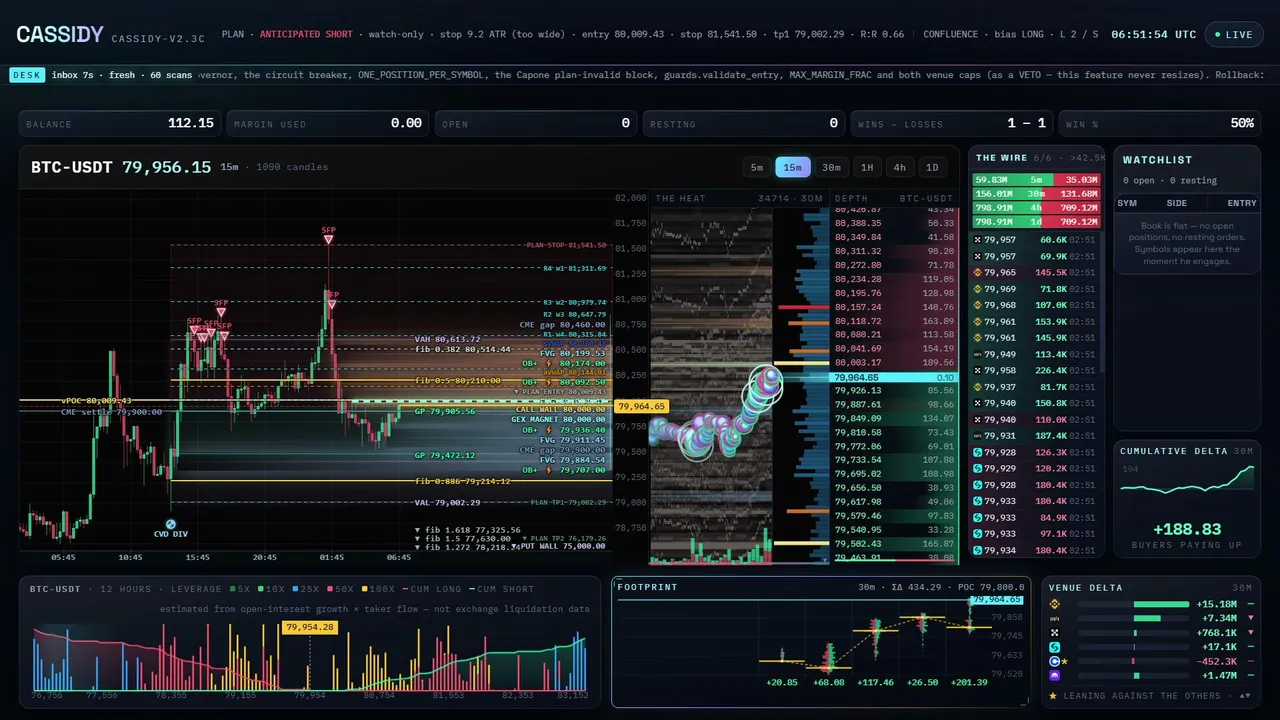Screen dimensions: 1280x720
Task: Select the 30m timeframe tab
Action: coord(831,167)
